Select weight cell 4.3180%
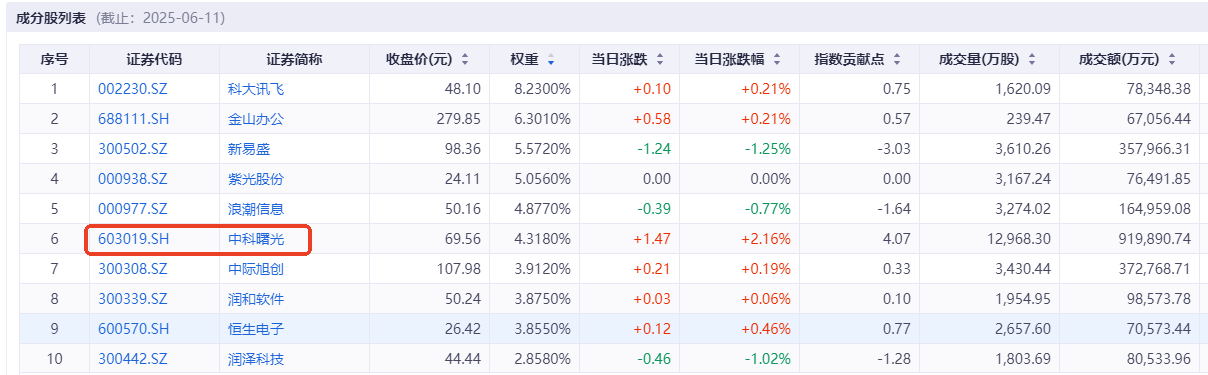This screenshot has height=375, width=1208. (x=542, y=239)
